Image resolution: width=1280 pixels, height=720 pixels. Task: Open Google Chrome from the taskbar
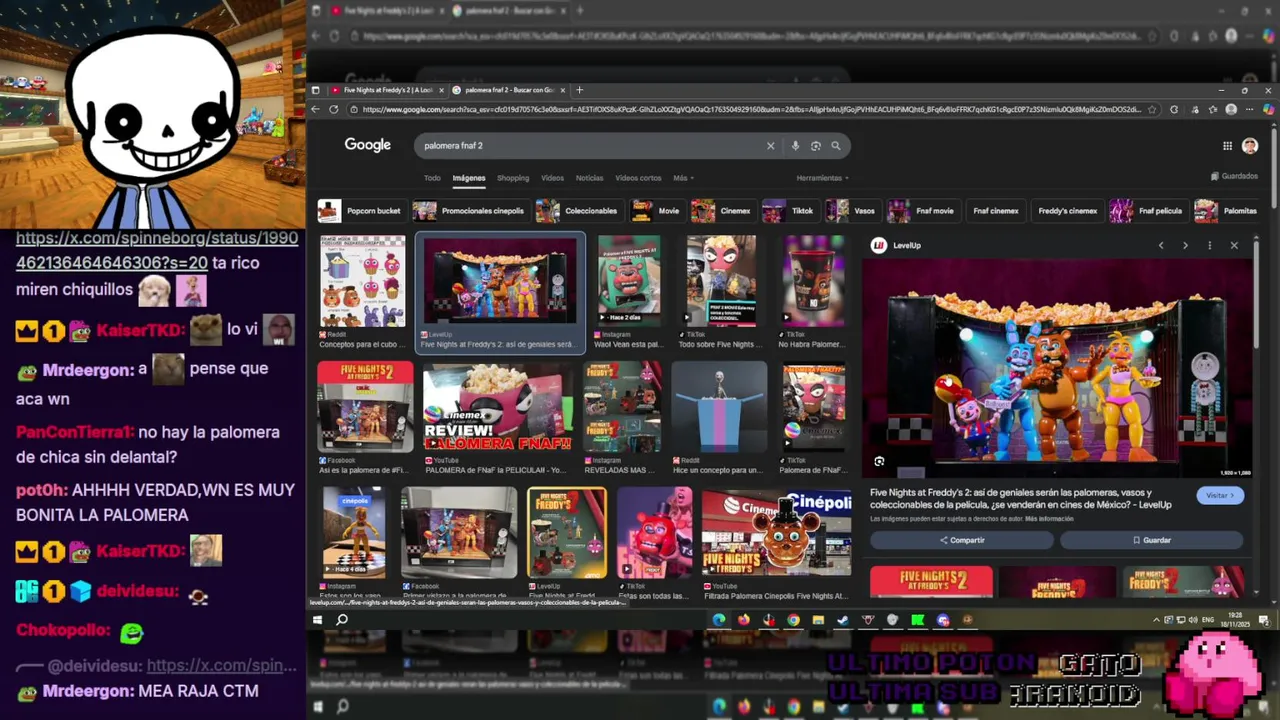(793, 620)
